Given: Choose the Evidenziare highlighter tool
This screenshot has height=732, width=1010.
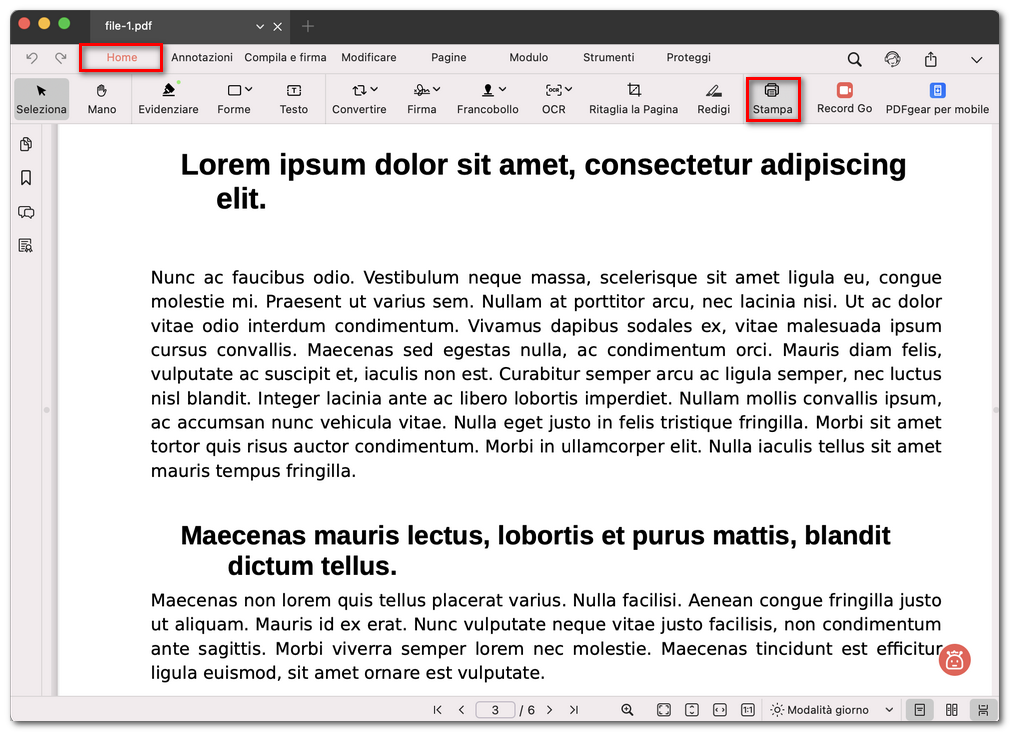Looking at the screenshot, I should pos(168,98).
